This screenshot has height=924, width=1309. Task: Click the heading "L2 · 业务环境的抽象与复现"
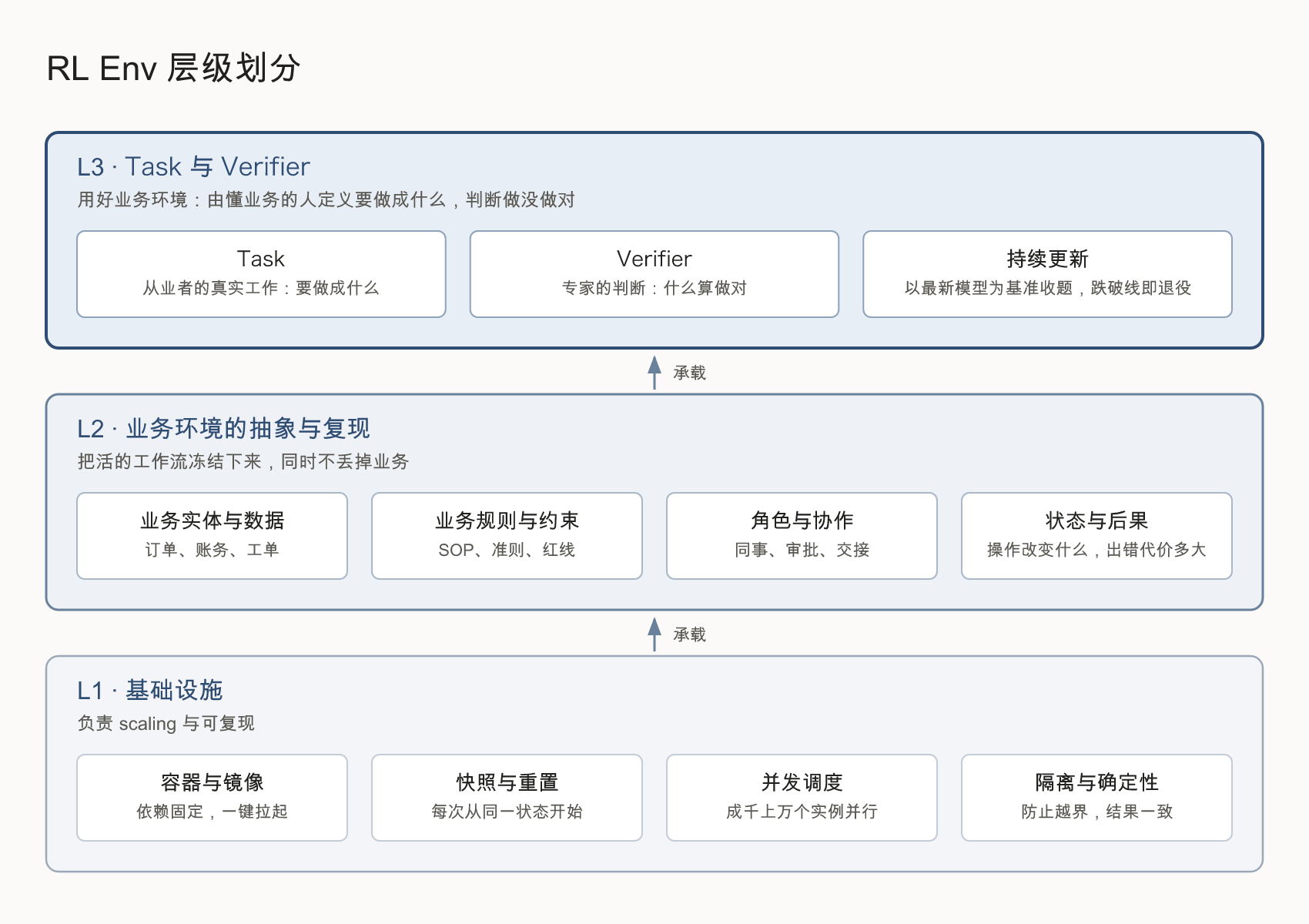[x=223, y=428]
